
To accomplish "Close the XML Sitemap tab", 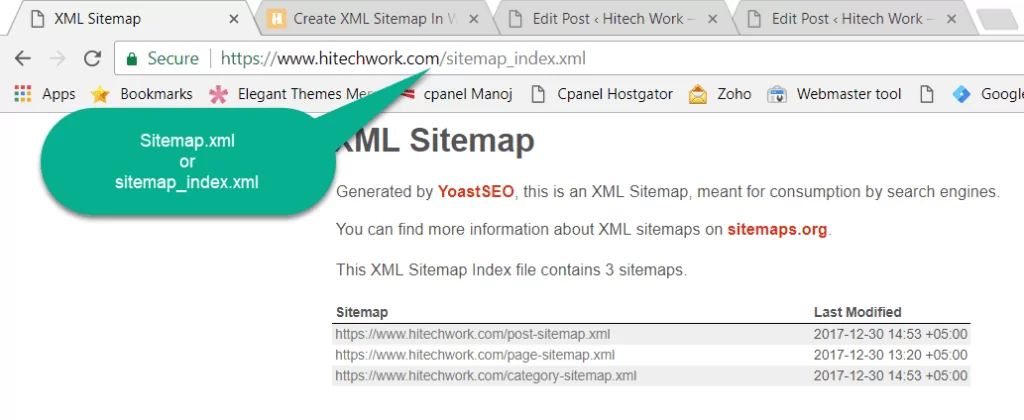I will [x=233, y=19].
